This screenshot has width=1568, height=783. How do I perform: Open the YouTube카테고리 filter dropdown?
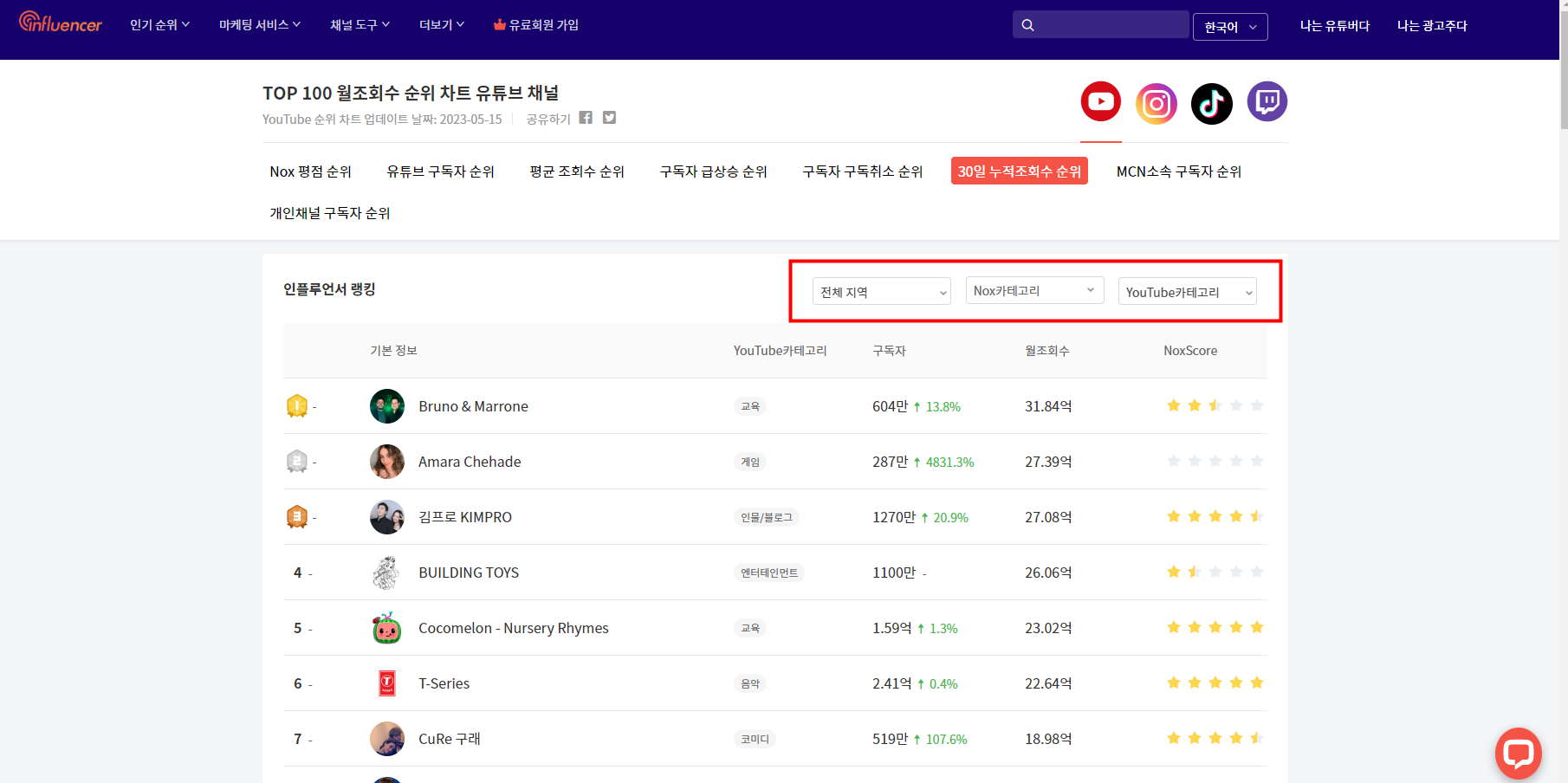point(1187,291)
